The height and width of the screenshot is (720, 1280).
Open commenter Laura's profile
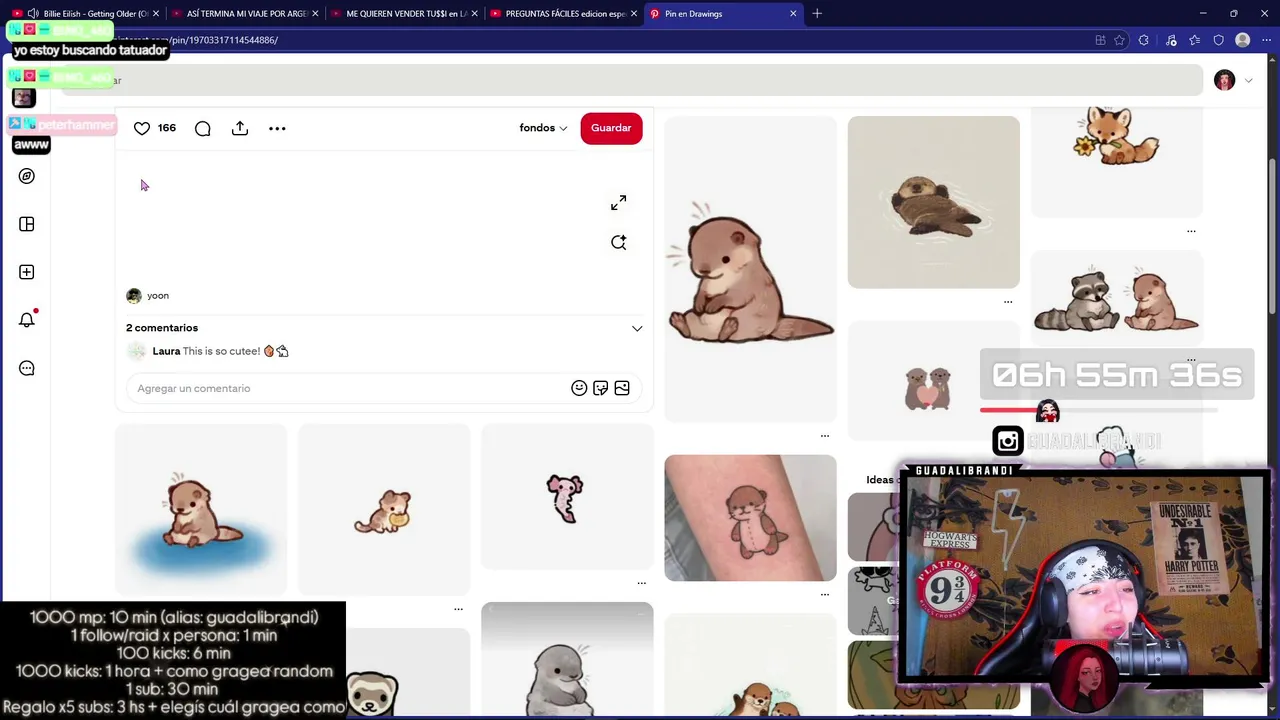[x=166, y=351]
